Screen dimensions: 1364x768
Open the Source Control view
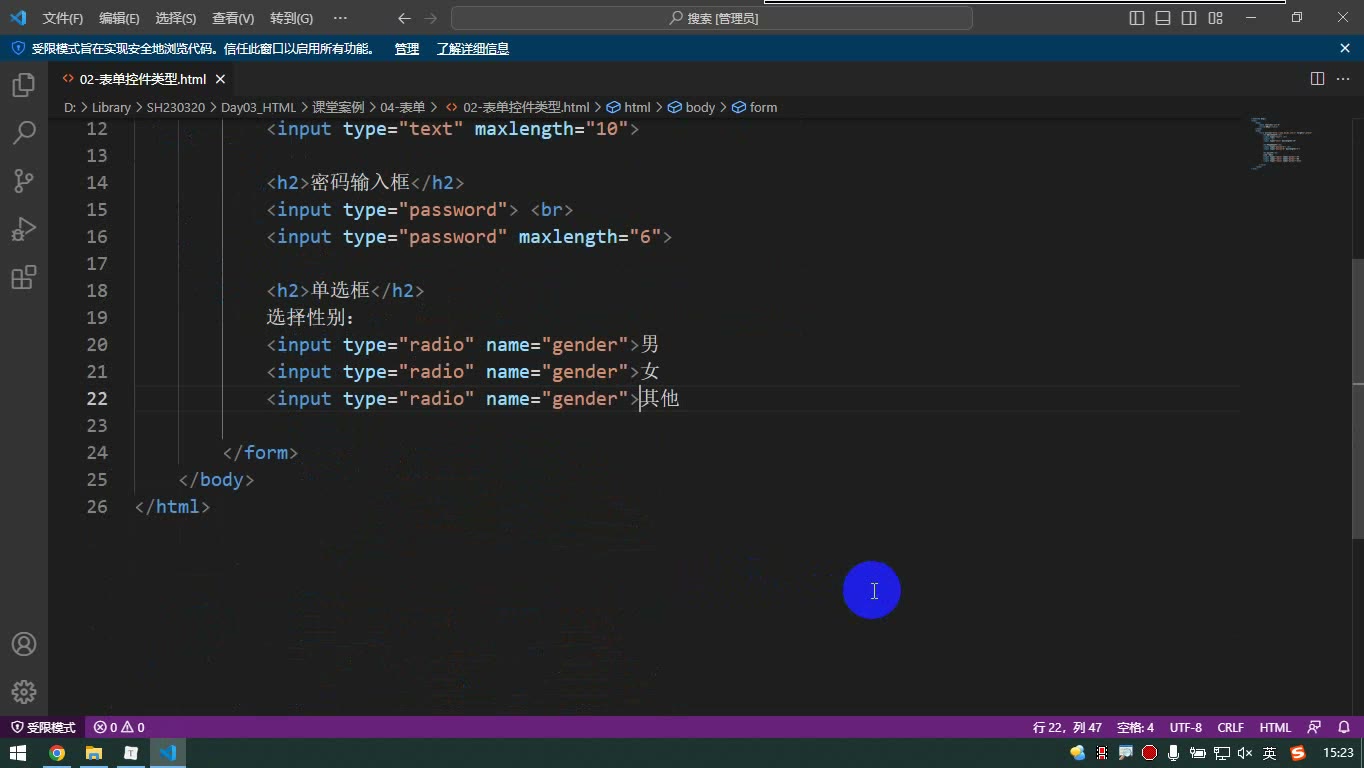point(24,181)
